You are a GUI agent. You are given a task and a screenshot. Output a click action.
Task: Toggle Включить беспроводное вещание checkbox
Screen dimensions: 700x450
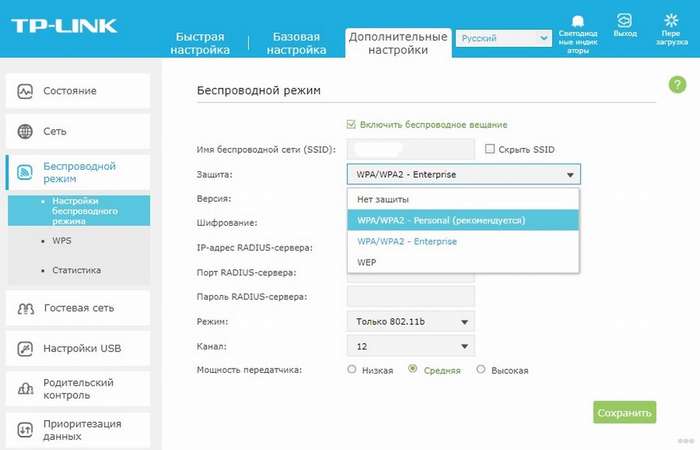351,124
